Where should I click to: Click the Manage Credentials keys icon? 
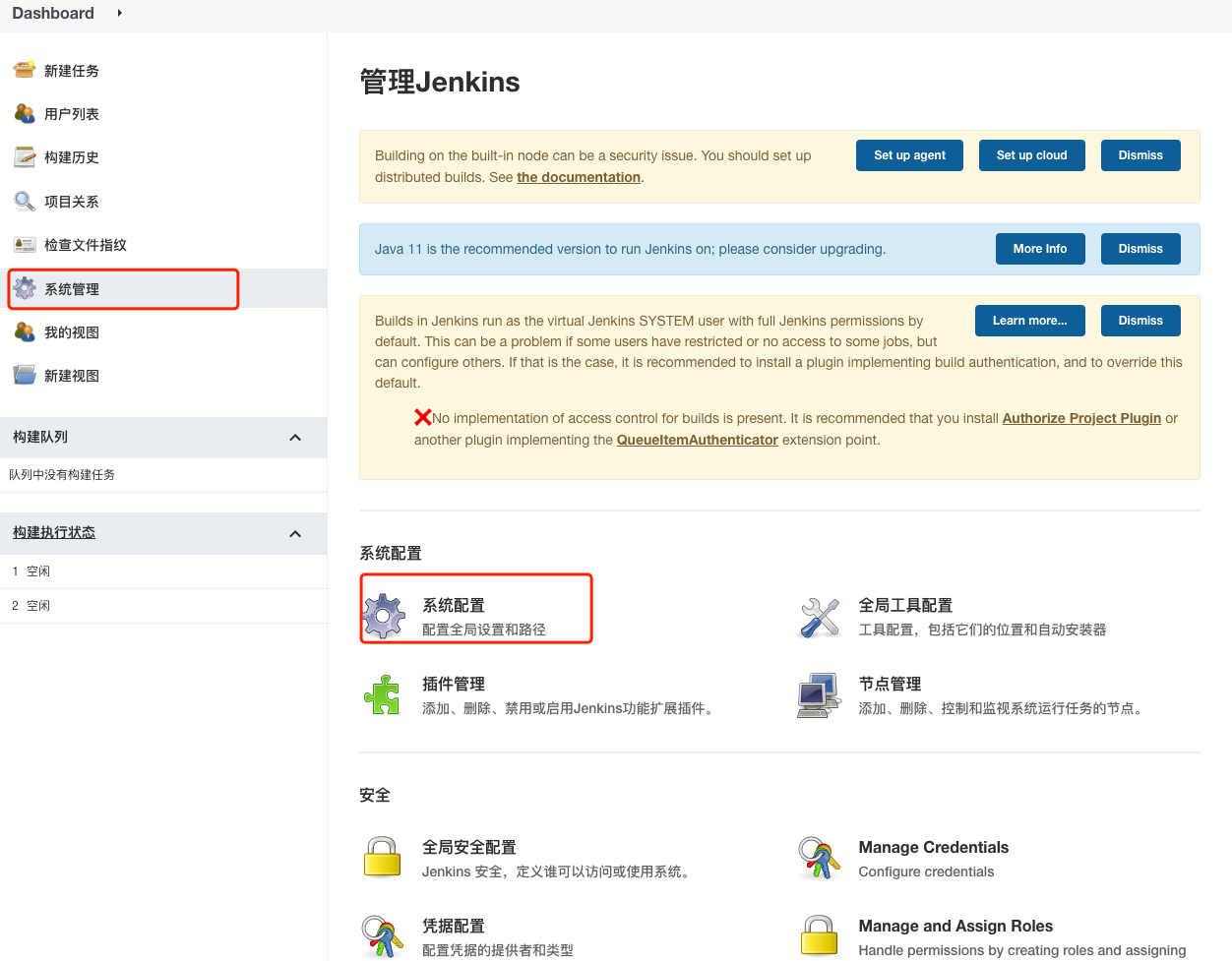pos(819,858)
